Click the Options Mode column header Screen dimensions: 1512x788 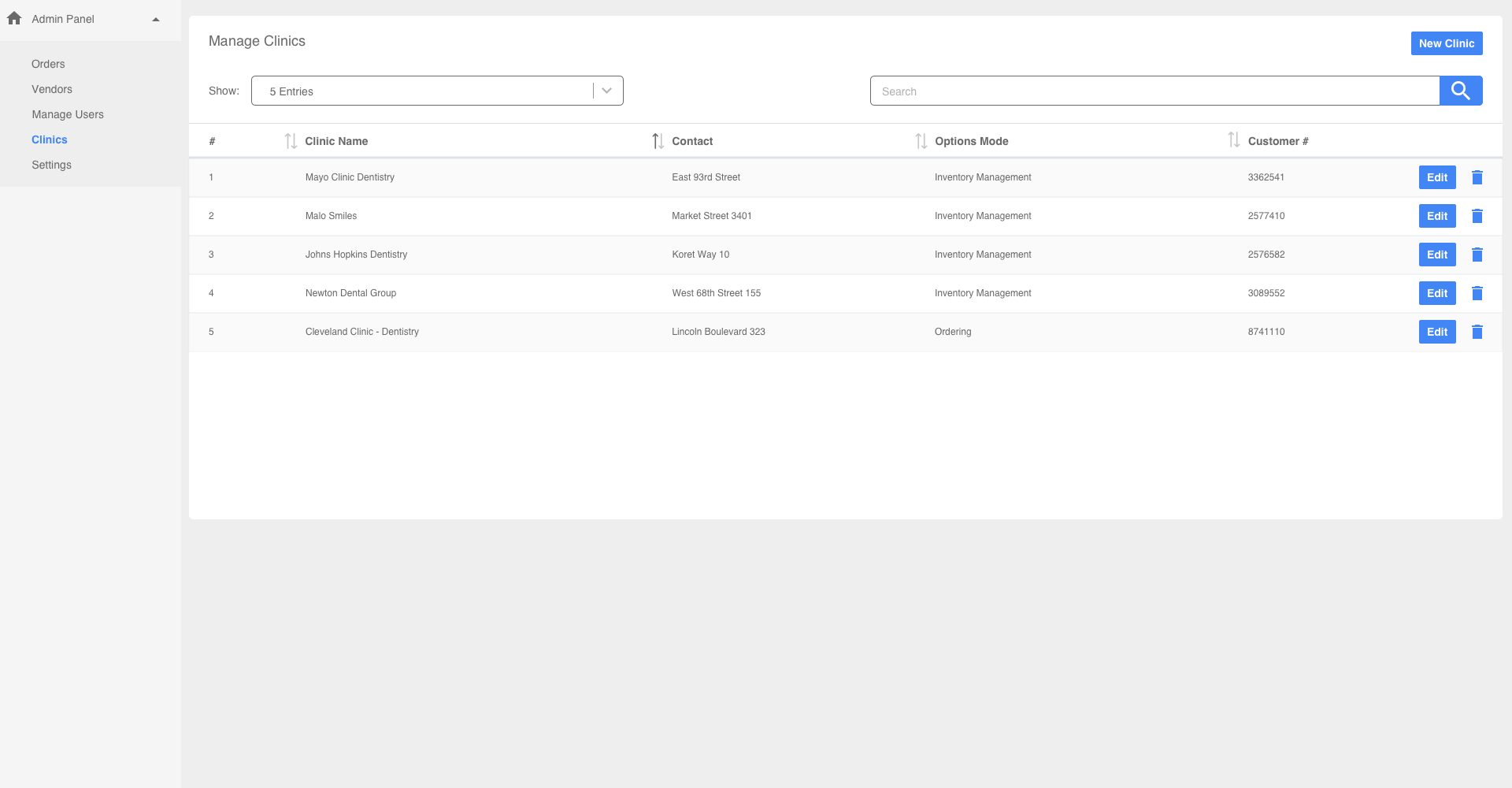972,141
